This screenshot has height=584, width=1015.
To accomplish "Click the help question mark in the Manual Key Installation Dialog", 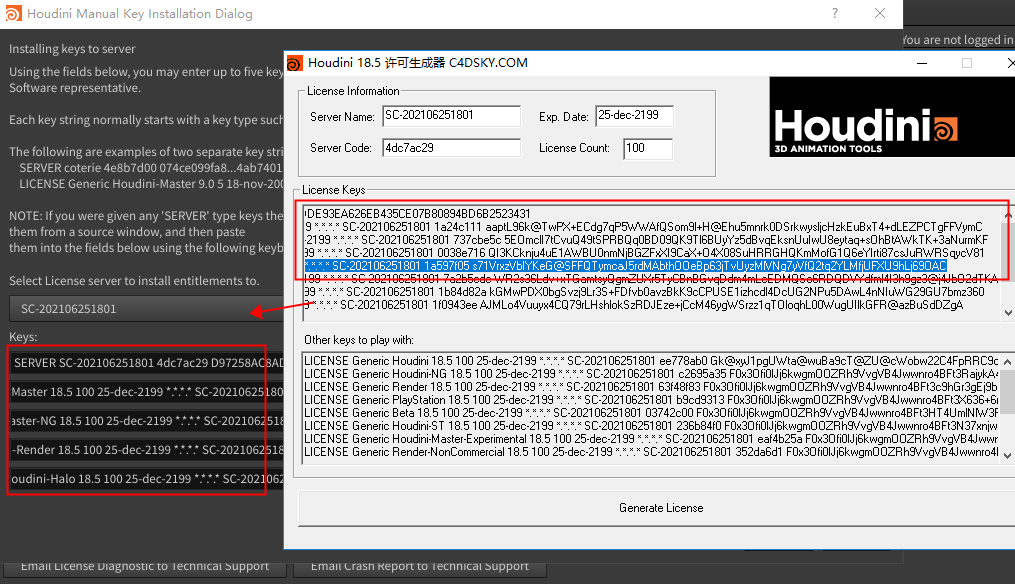I will (x=835, y=13).
